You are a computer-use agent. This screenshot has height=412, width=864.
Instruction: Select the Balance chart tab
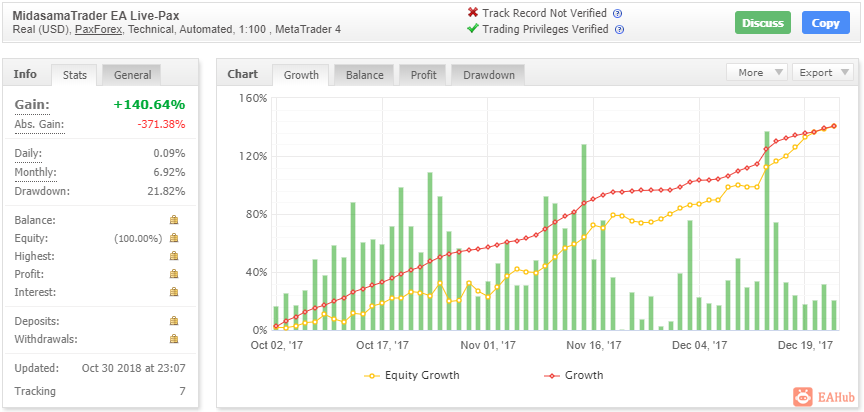coord(364,75)
